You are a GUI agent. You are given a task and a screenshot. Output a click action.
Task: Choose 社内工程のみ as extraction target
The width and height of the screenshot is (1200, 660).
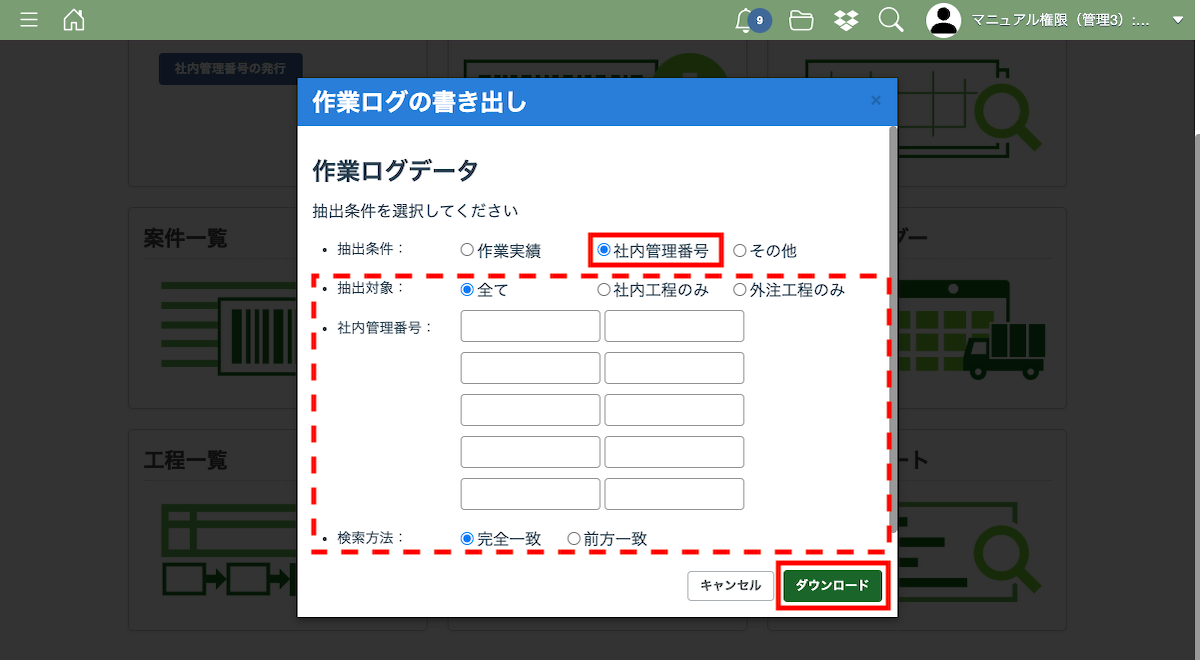[x=604, y=290]
